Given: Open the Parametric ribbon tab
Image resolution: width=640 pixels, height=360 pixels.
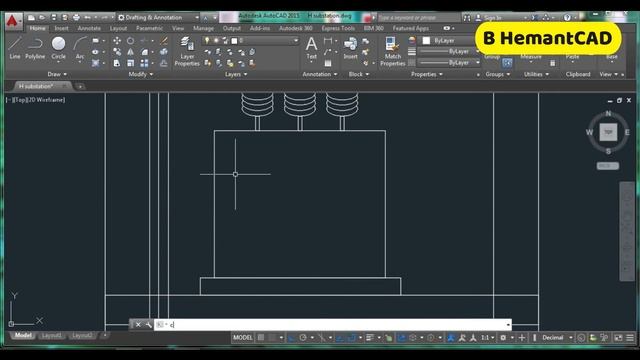Looking at the screenshot, I should point(149,28).
